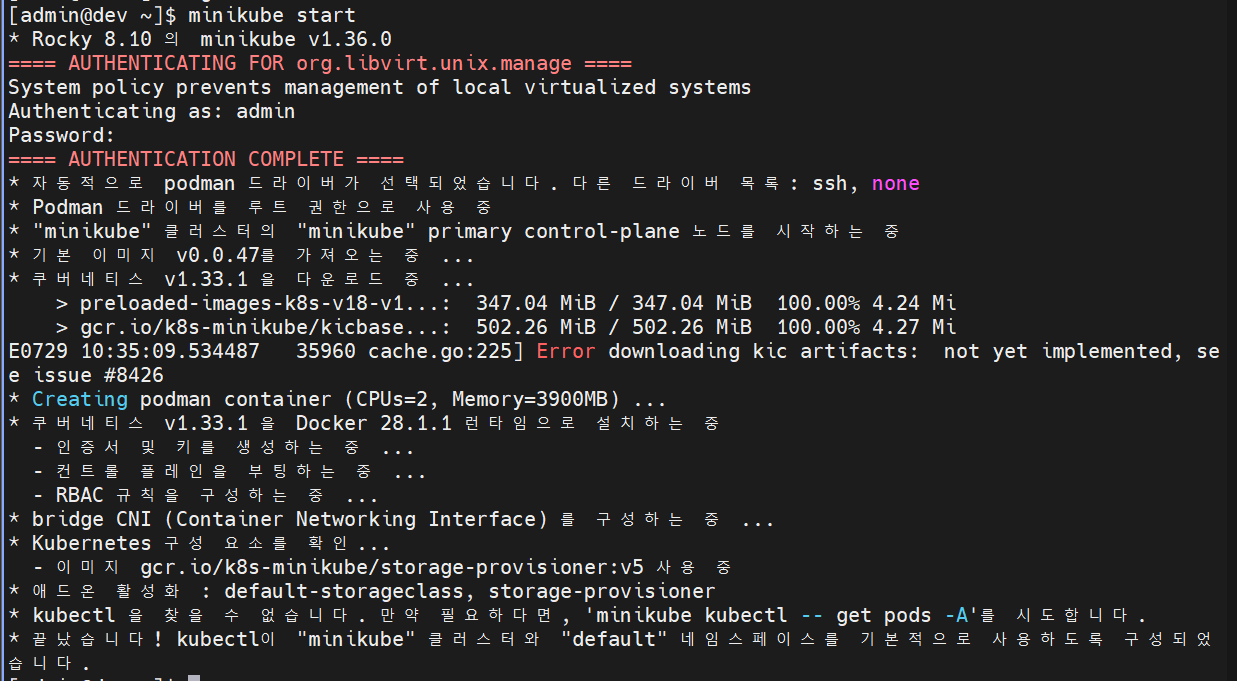Click the '[admin@dev ~]$' shell prompt
The width and height of the screenshot is (1237, 681).
point(92,15)
